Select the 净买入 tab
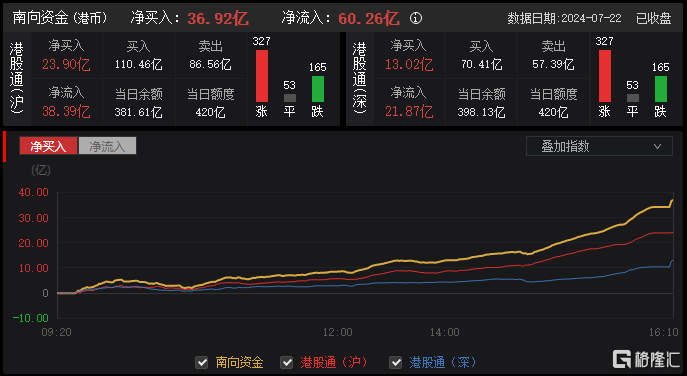 tap(48, 146)
